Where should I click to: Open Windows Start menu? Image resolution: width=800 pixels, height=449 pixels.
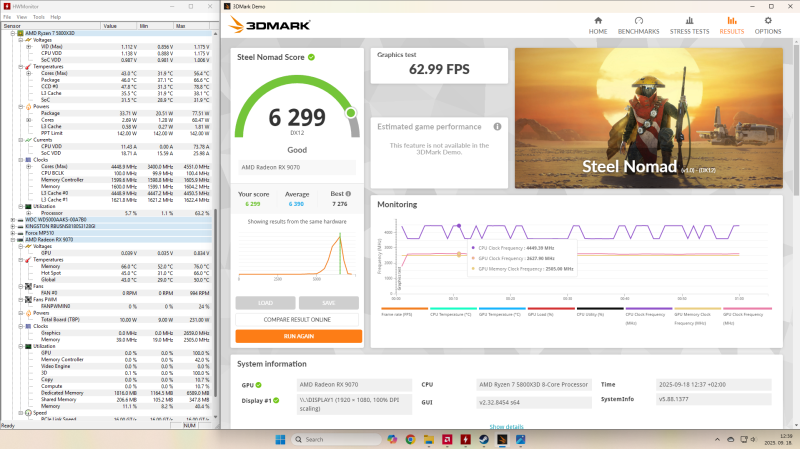(x=280, y=439)
